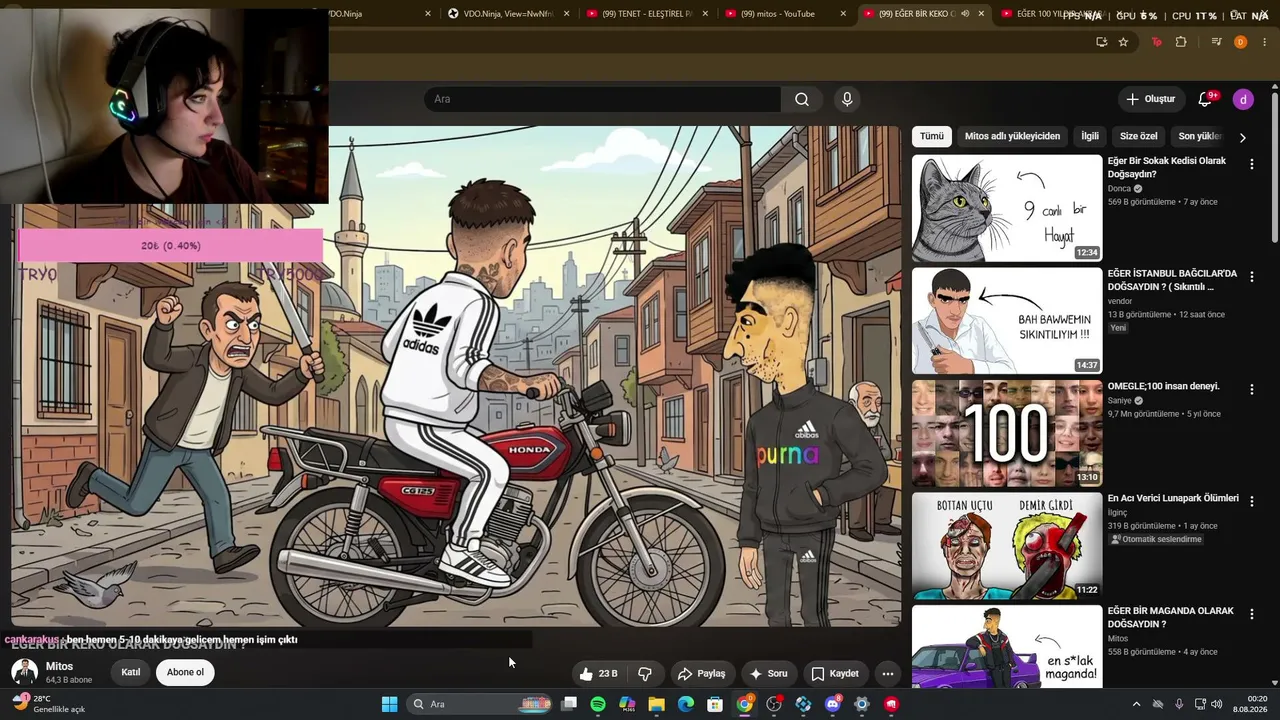Open weather widget showing 28°C
Image resolution: width=1280 pixels, height=720 pixels.
pos(49,704)
